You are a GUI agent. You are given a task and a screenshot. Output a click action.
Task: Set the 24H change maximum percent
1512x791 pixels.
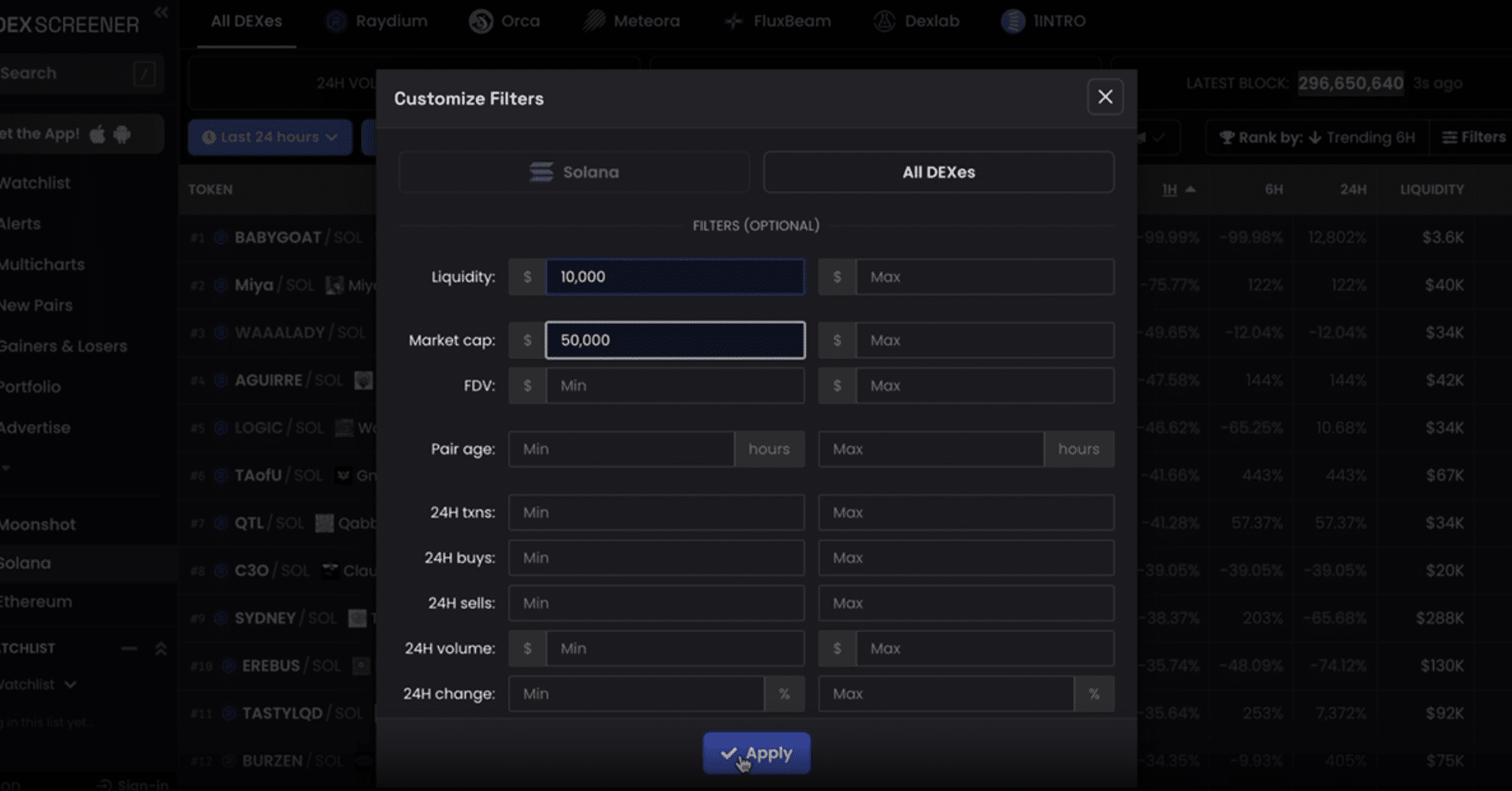click(x=946, y=693)
